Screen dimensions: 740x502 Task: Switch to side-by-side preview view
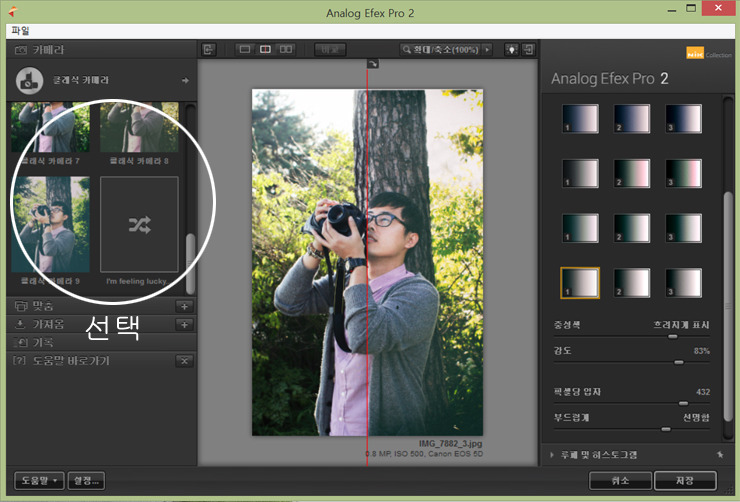coord(286,50)
